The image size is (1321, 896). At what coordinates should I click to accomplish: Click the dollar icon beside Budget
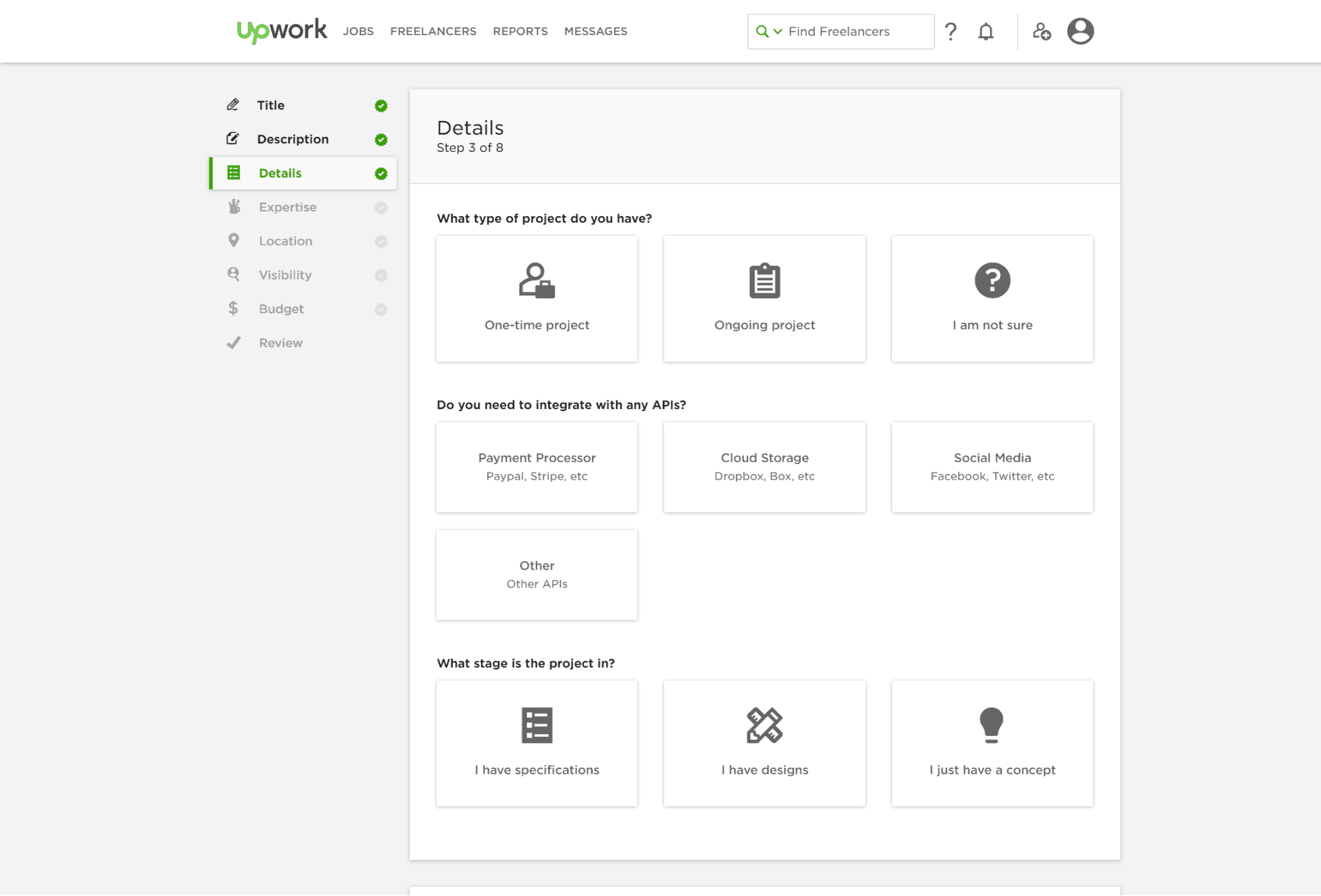[x=233, y=308]
